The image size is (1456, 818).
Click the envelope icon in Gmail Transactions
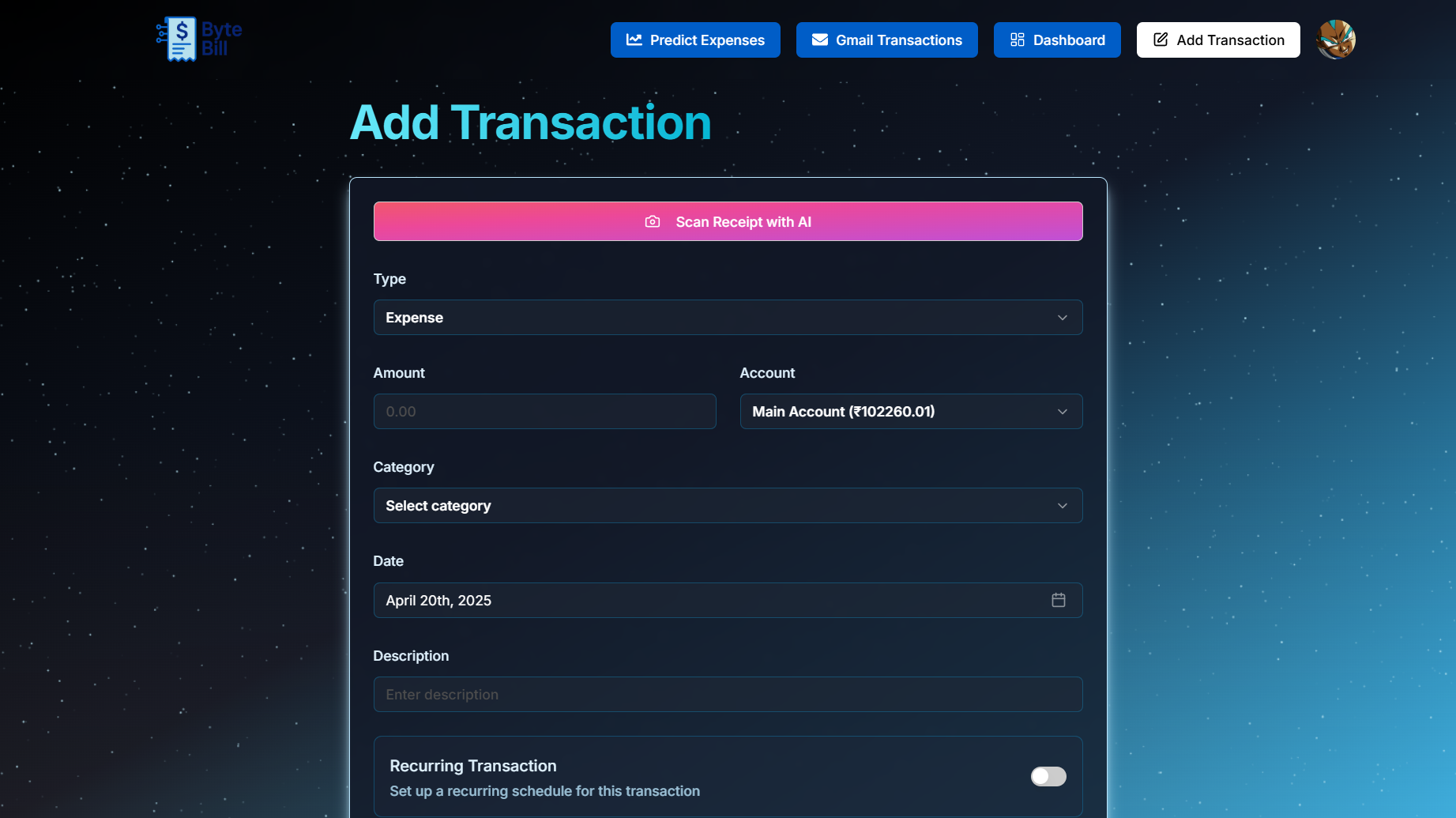[819, 40]
